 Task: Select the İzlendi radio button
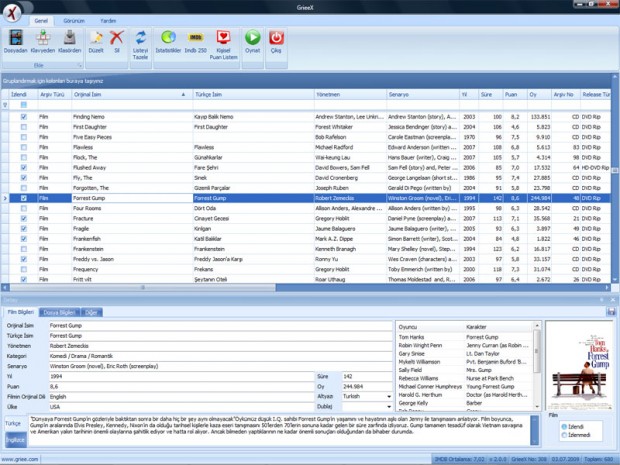coord(564,427)
